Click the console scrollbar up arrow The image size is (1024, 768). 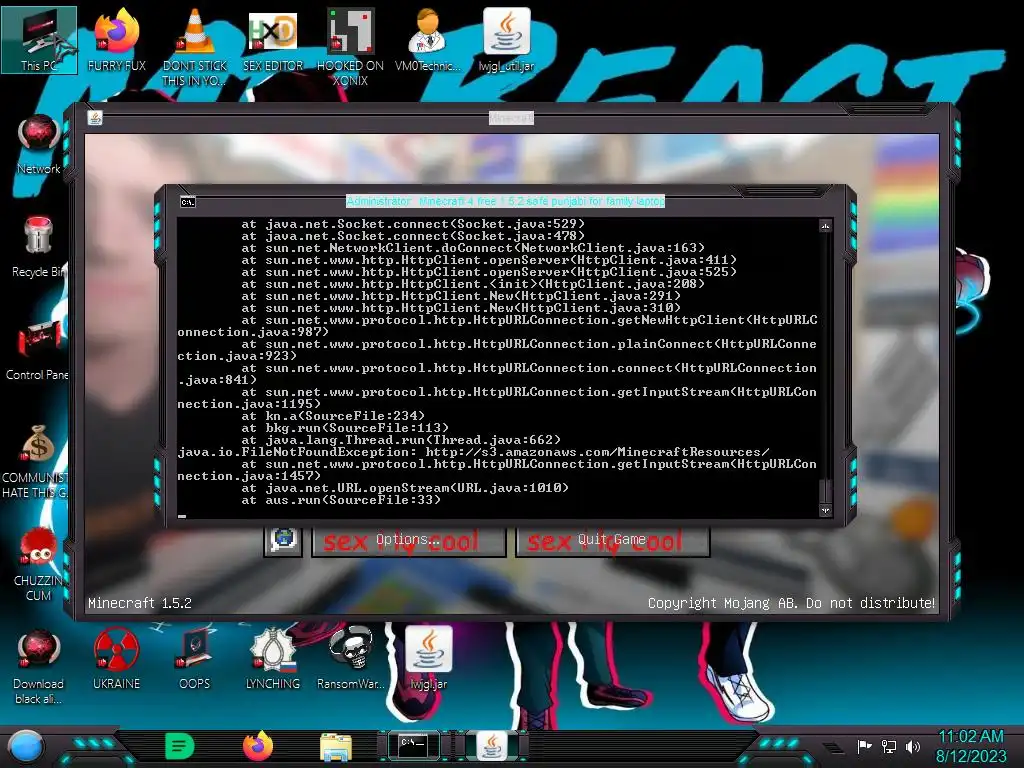click(x=825, y=226)
